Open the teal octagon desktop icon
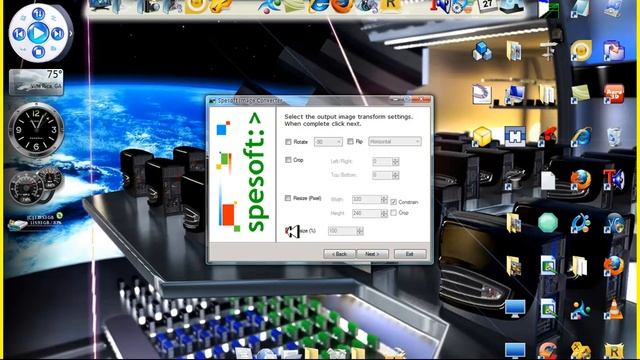 pyautogui.click(x=548, y=223)
